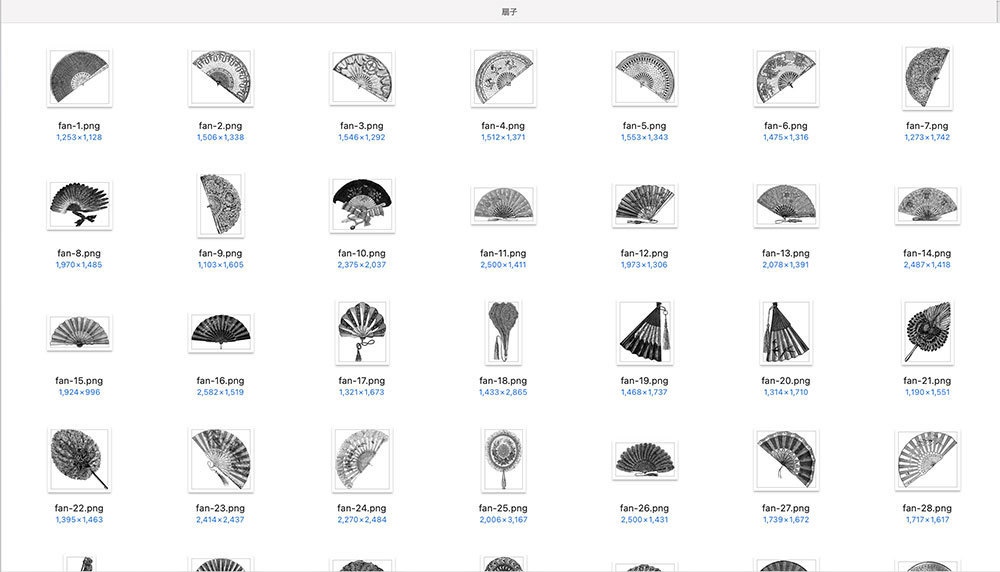Click the fan-14.png file name

click(927, 253)
